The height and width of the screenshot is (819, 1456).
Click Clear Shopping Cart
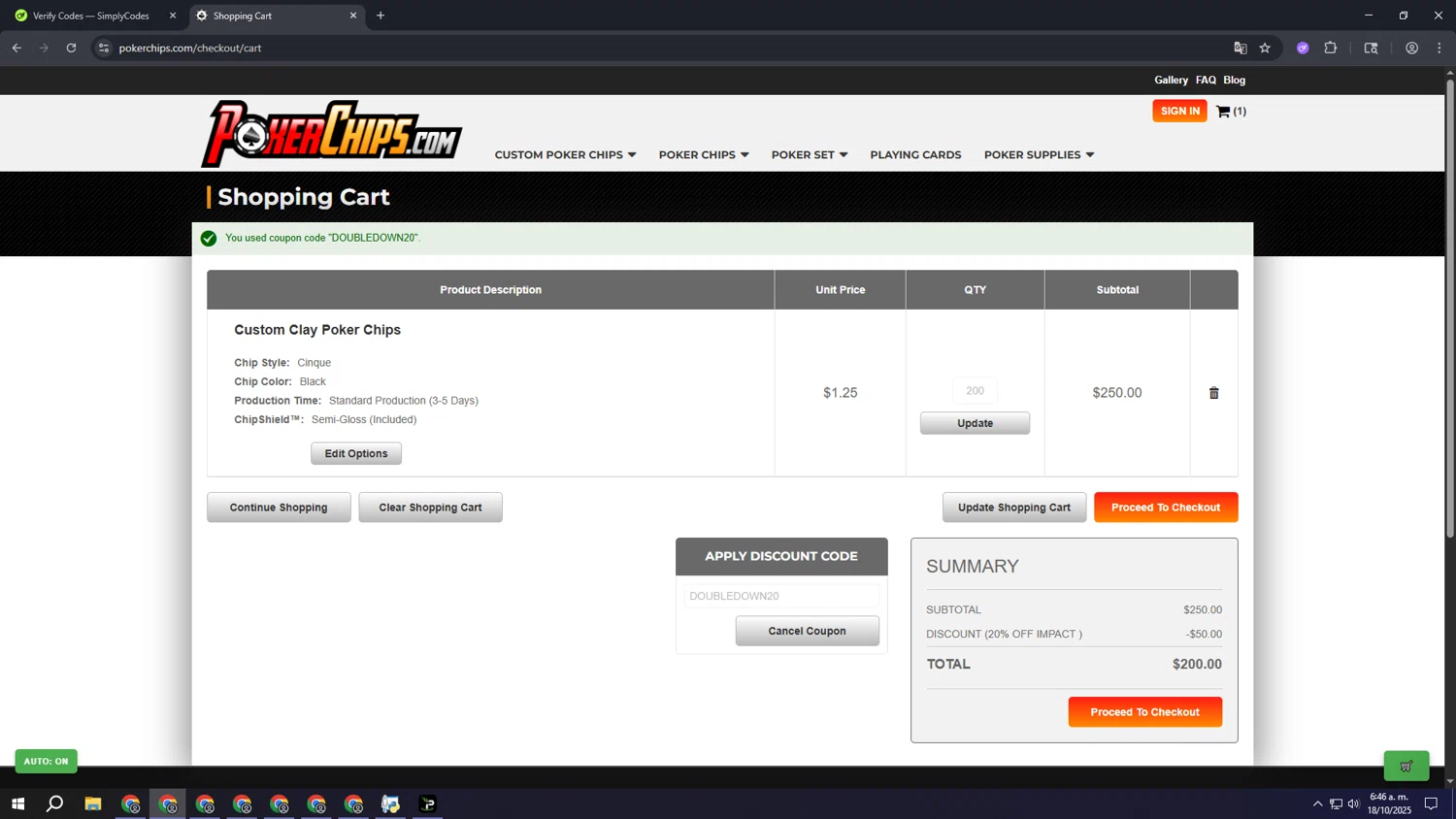pyautogui.click(x=430, y=508)
